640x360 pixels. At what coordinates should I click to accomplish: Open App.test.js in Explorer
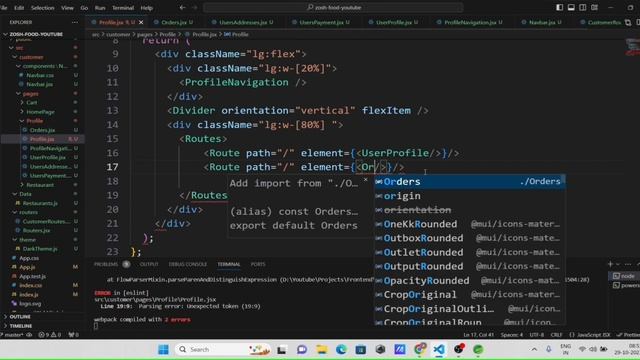[32, 276]
